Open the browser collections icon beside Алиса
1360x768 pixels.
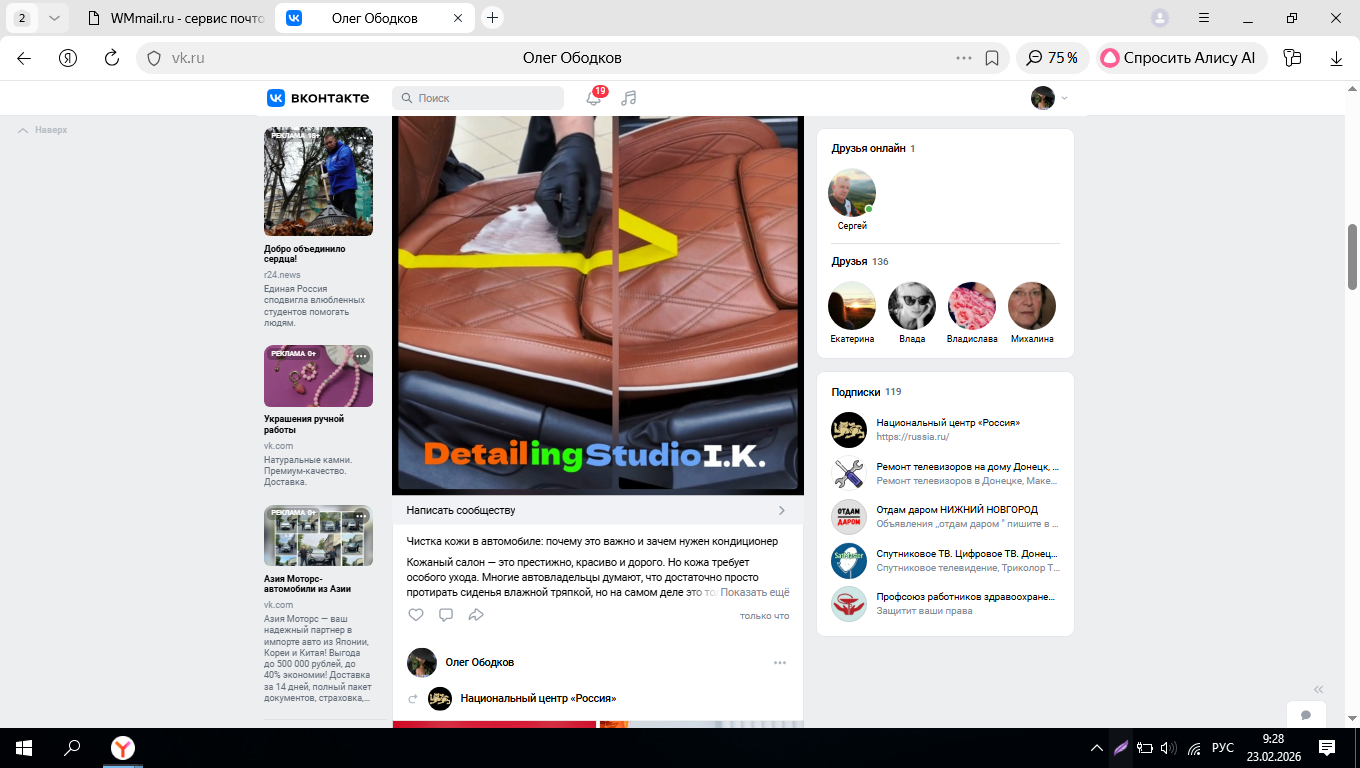[x=1292, y=58]
